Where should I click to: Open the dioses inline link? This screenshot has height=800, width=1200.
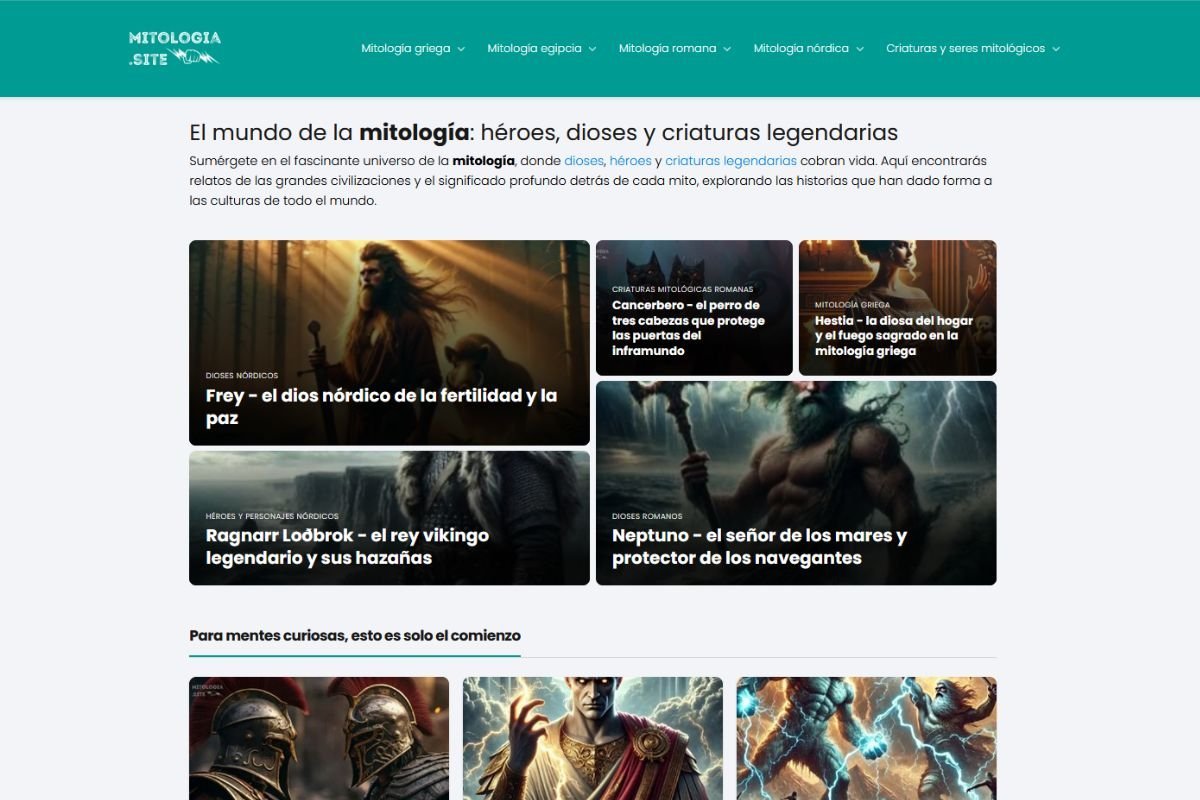[x=583, y=160]
